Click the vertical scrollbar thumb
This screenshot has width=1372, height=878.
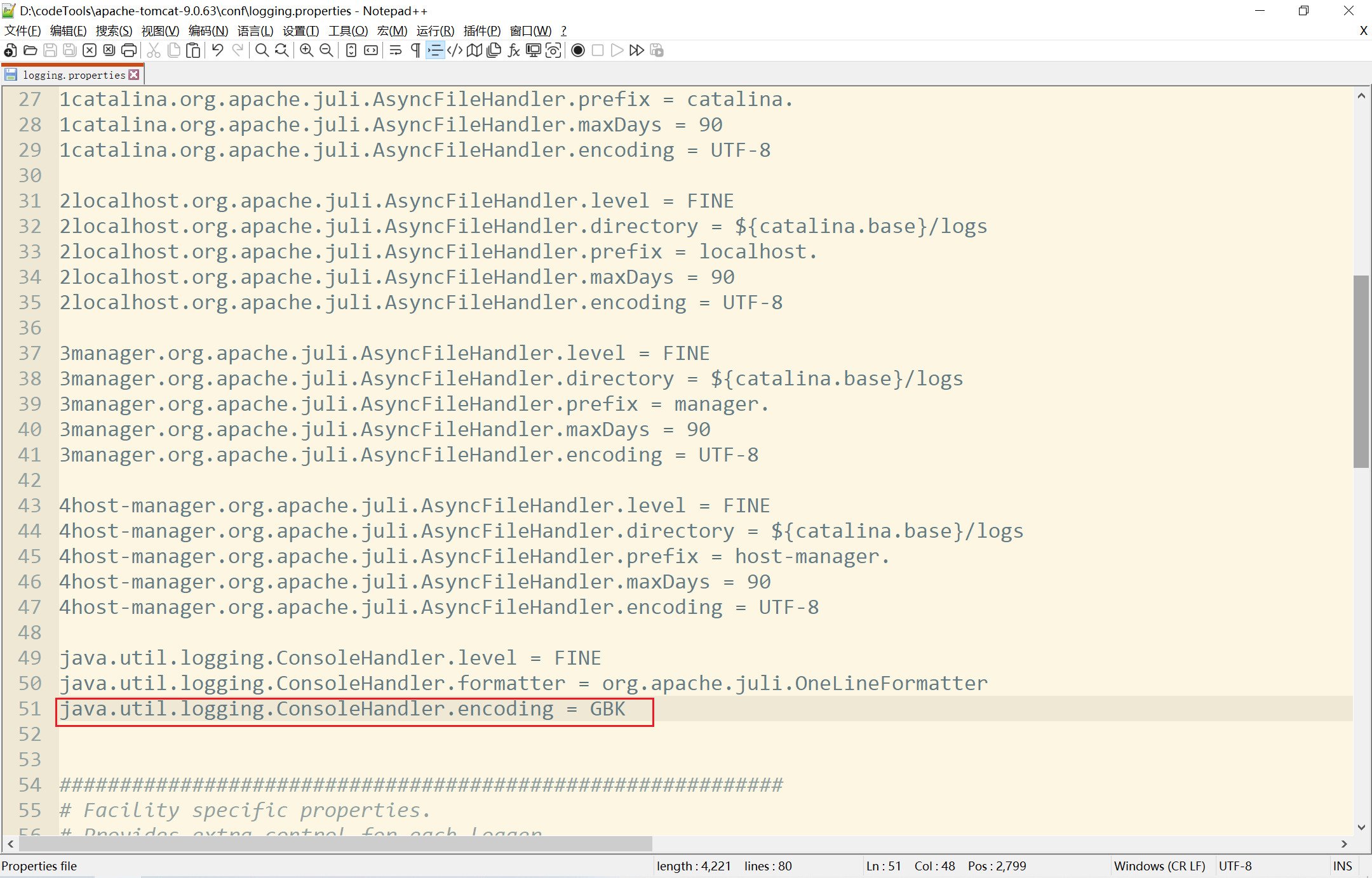tap(1361, 371)
